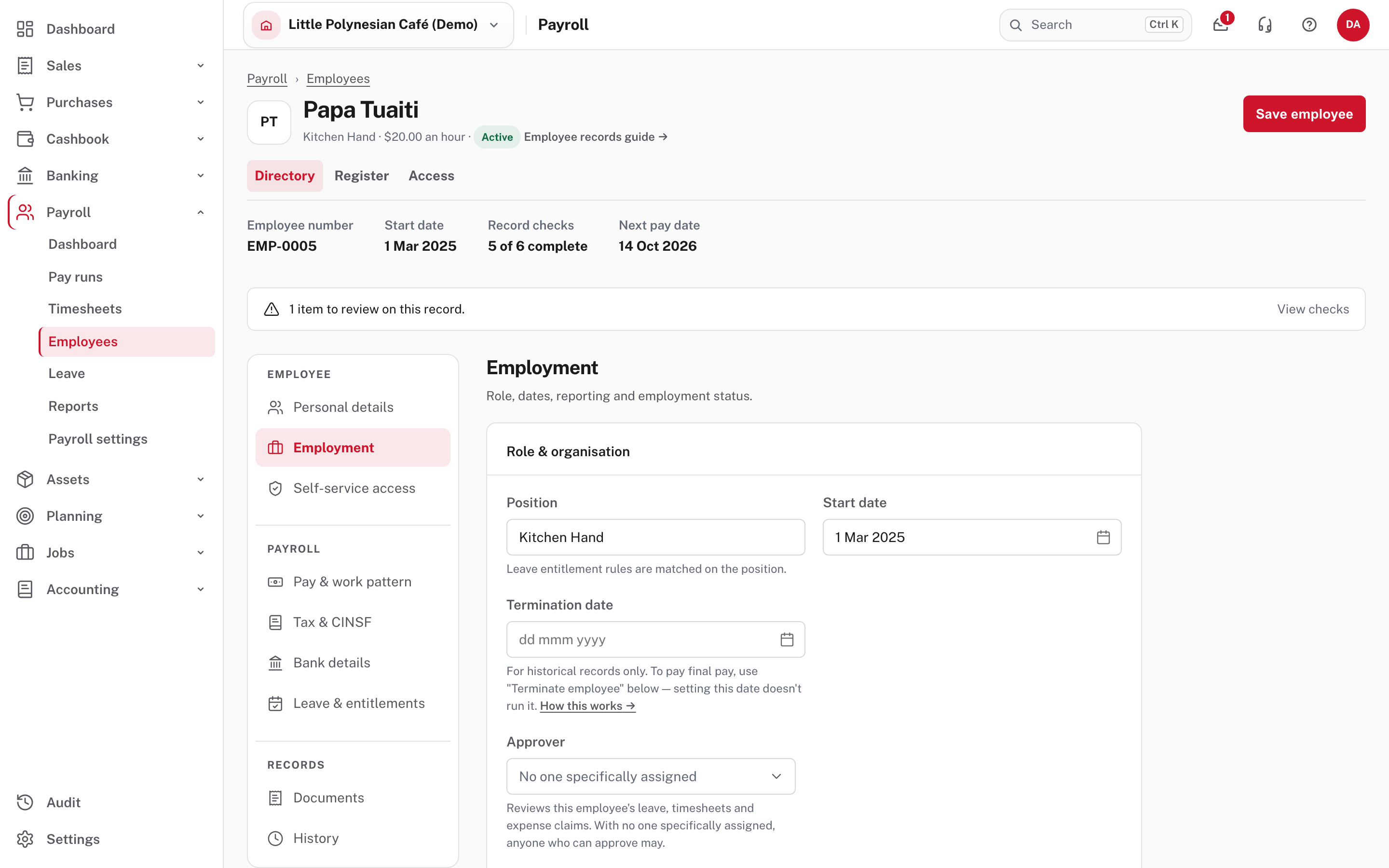The image size is (1389, 868).
Task: Open the Start date calendar picker icon
Action: point(1103,537)
